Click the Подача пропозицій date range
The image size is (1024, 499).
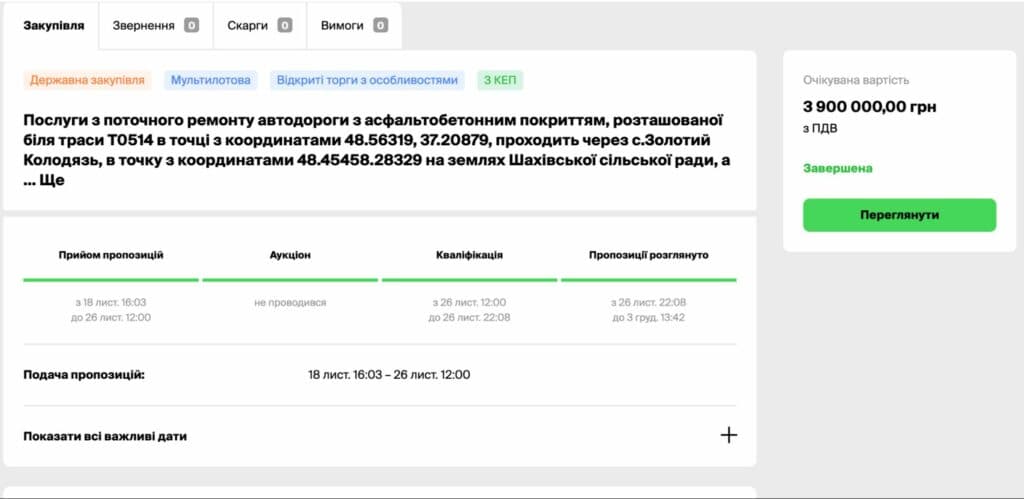[x=389, y=375]
